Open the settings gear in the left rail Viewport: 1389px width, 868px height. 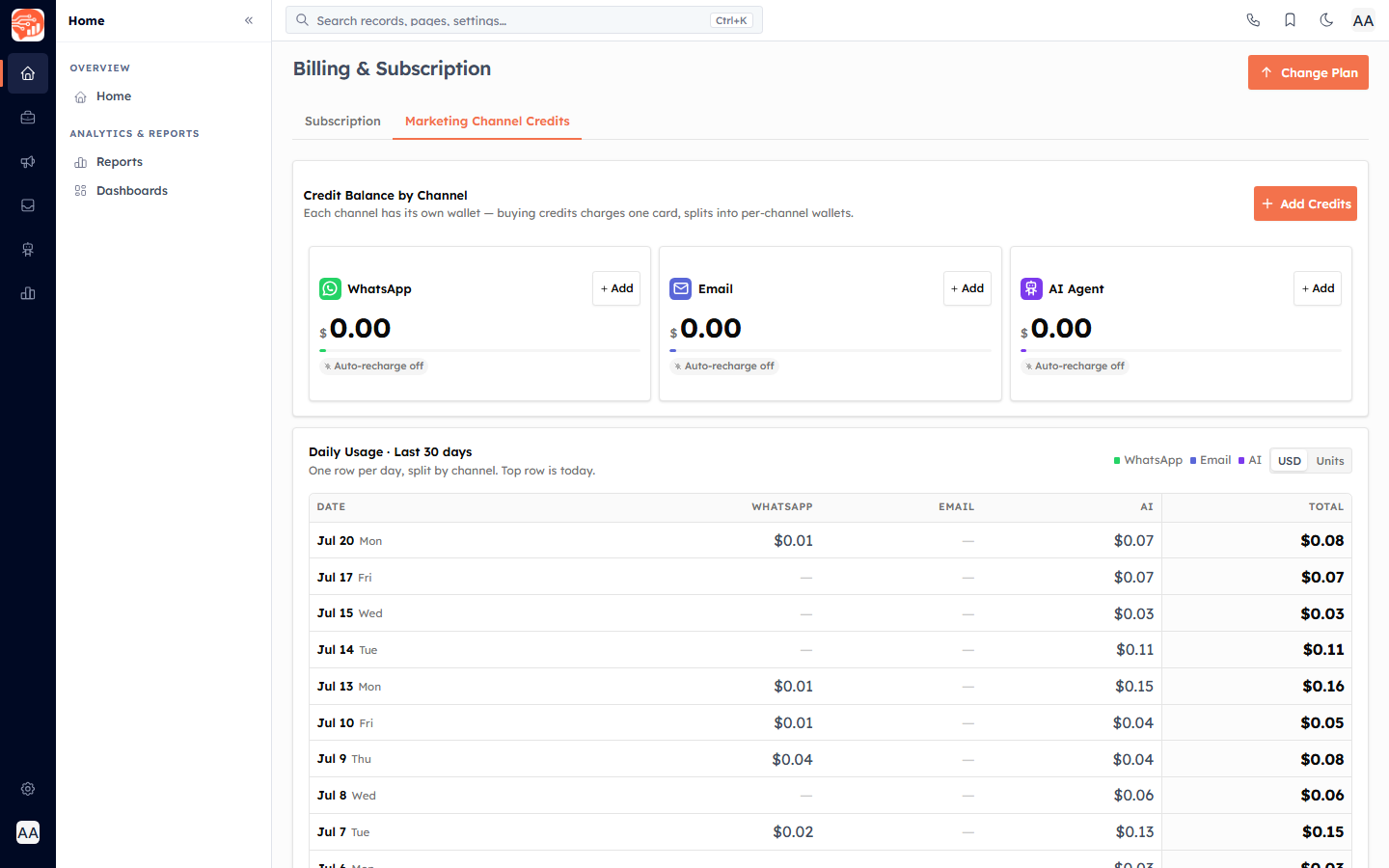pyautogui.click(x=28, y=789)
